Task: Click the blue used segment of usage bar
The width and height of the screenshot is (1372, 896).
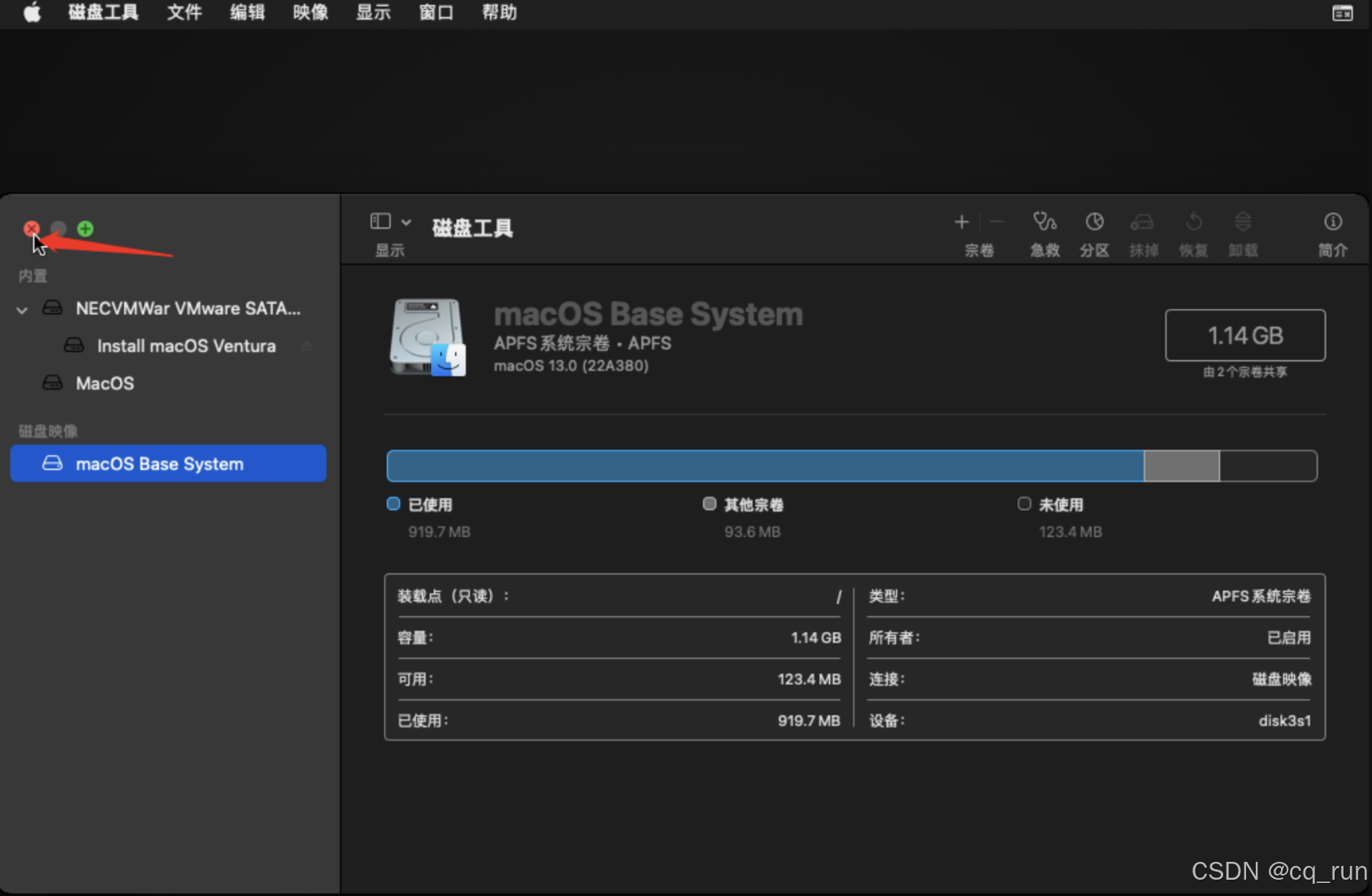Action: [766, 466]
